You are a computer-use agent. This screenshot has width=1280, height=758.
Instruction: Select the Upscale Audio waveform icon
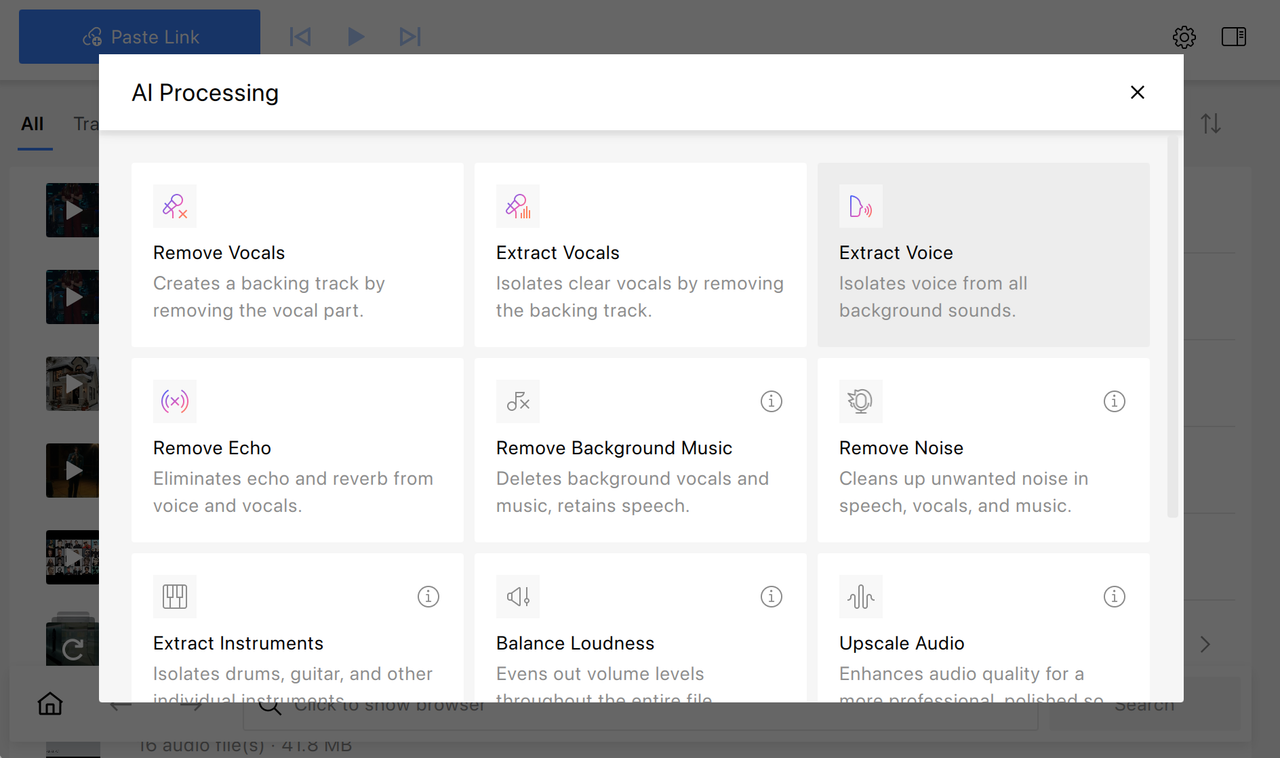(x=861, y=596)
